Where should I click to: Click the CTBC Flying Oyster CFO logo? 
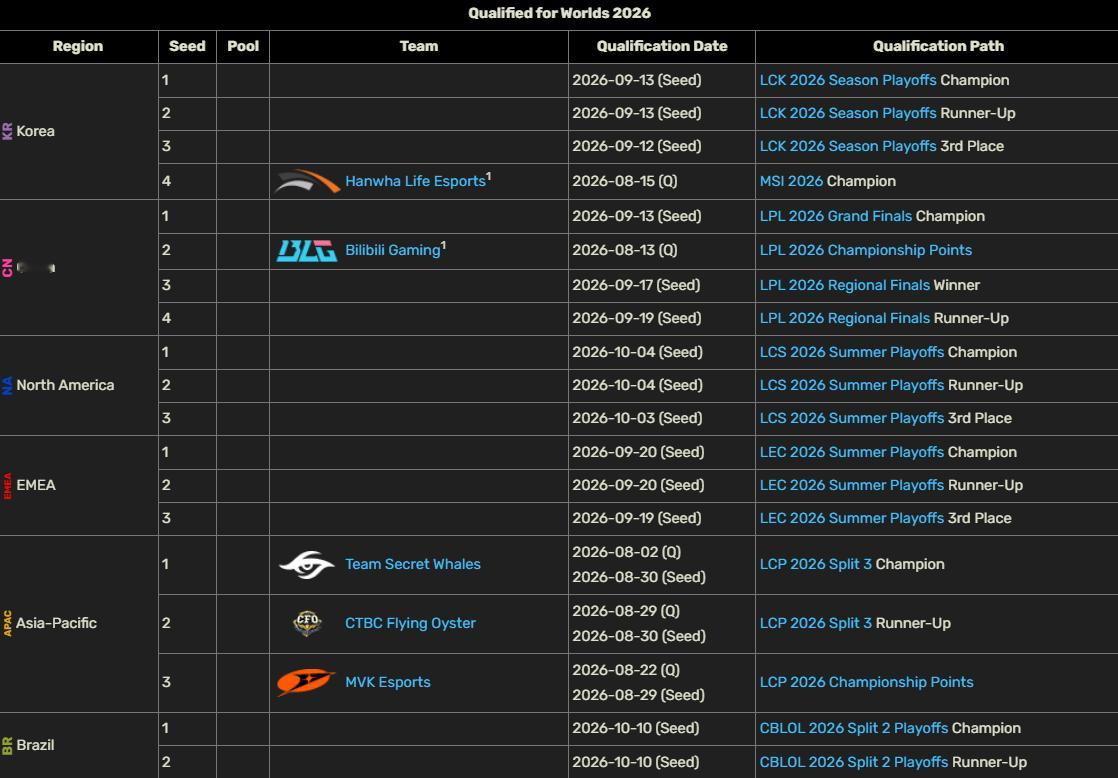click(x=307, y=623)
